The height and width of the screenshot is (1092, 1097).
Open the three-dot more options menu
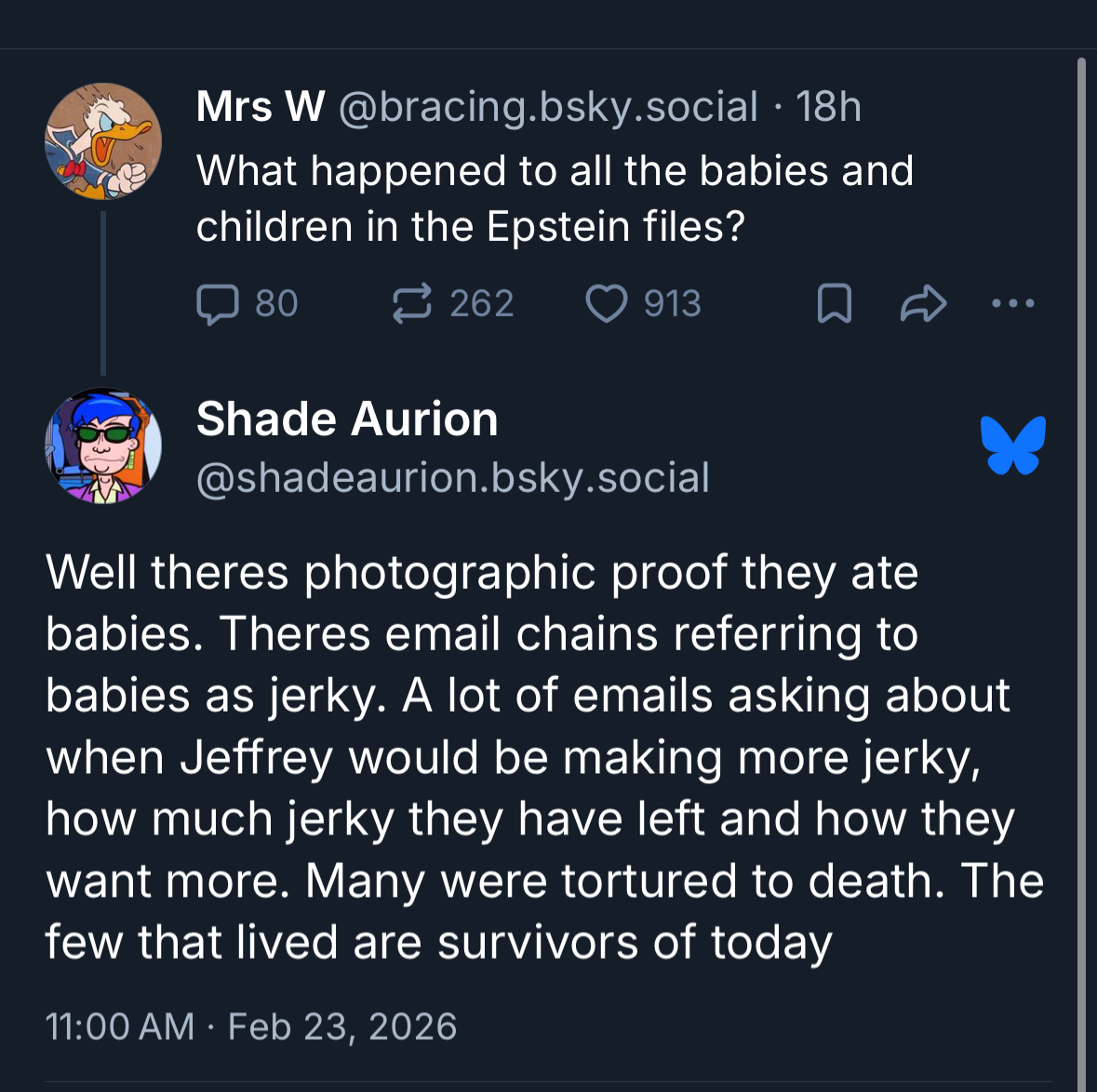click(x=1012, y=303)
